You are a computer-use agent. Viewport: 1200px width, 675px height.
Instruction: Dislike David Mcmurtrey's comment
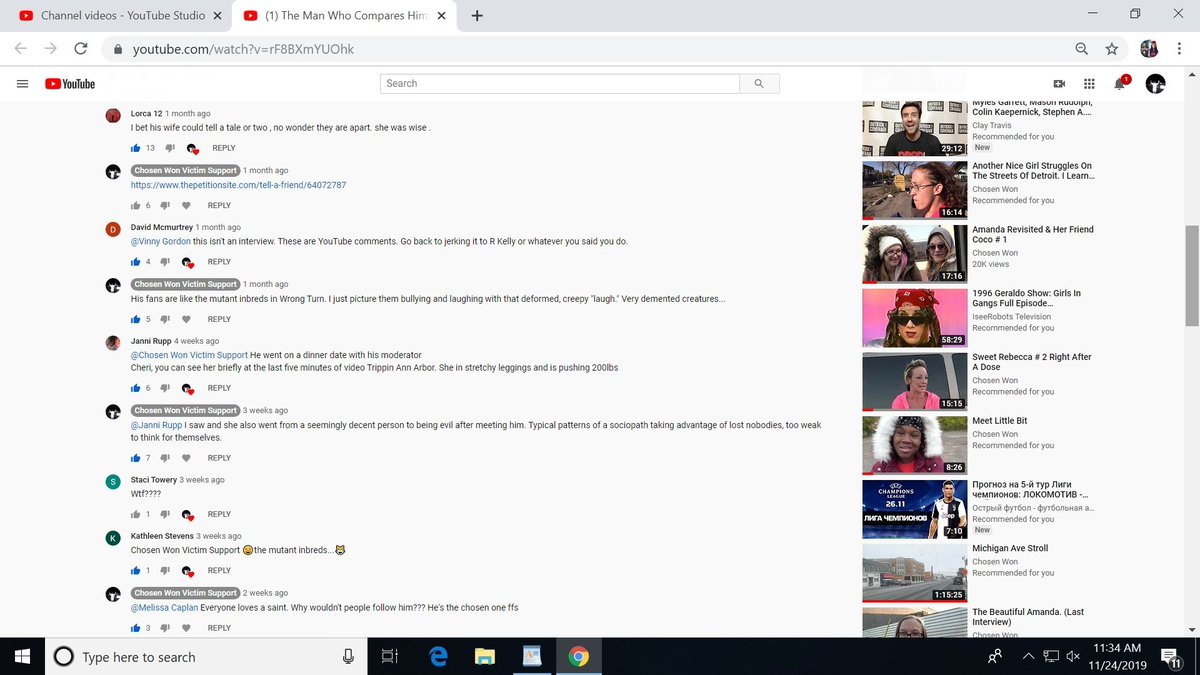coord(163,262)
